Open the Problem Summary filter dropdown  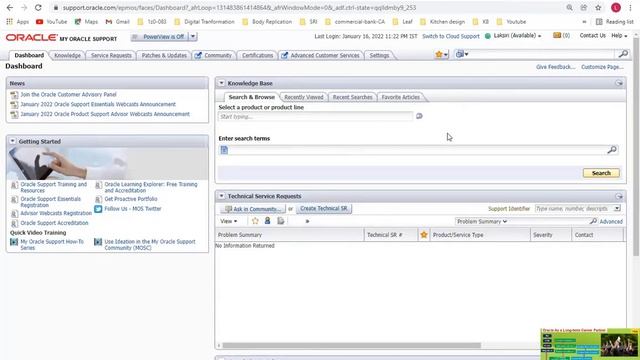pyautogui.click(x=482, y=221)
